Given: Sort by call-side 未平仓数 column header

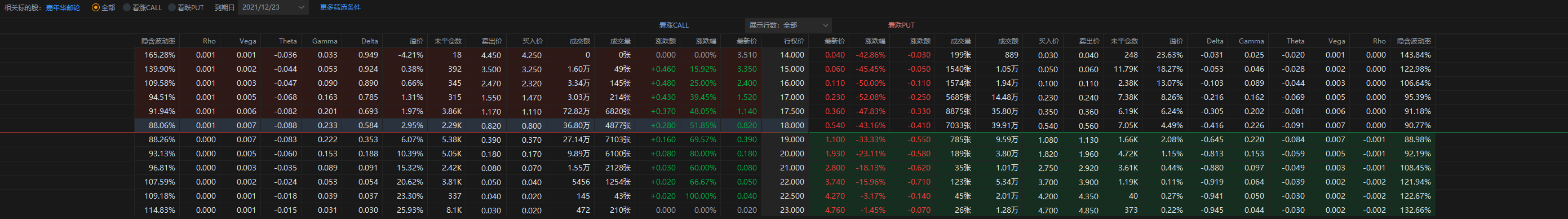Looking at the screenshot, I should (x=448, y=41).
